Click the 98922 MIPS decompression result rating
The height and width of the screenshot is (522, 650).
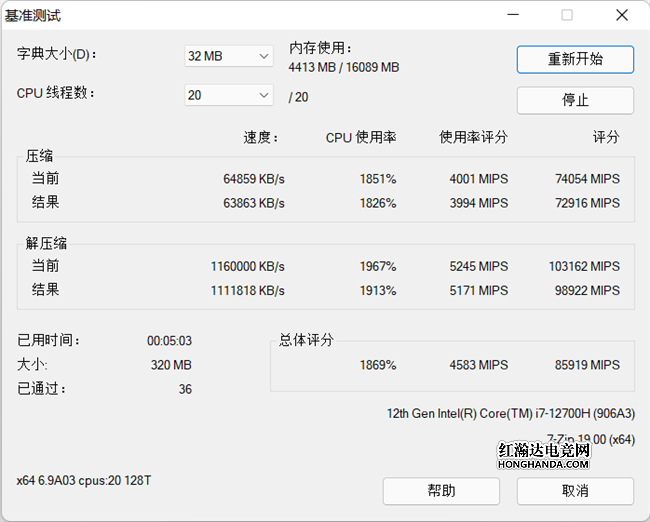pyautogui.click(x=587, y=290)
